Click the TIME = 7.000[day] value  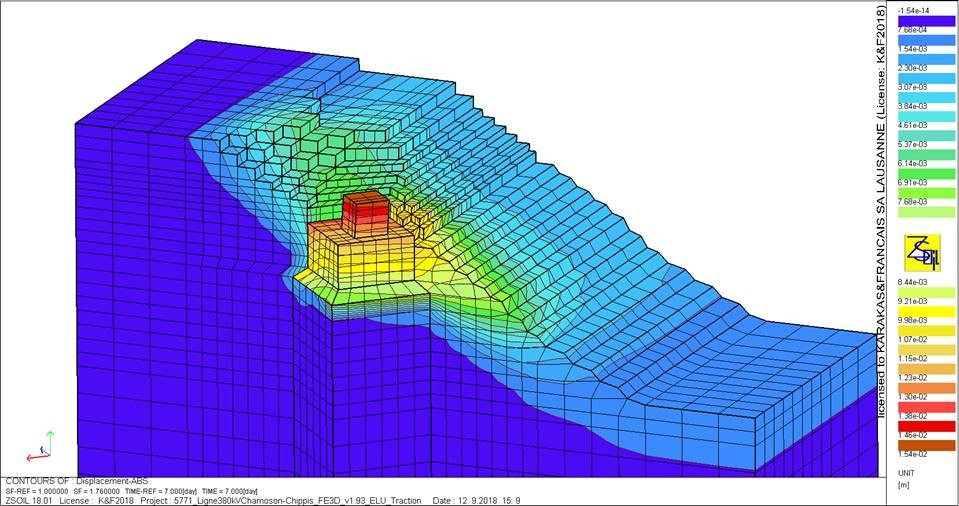pos(231,491)
